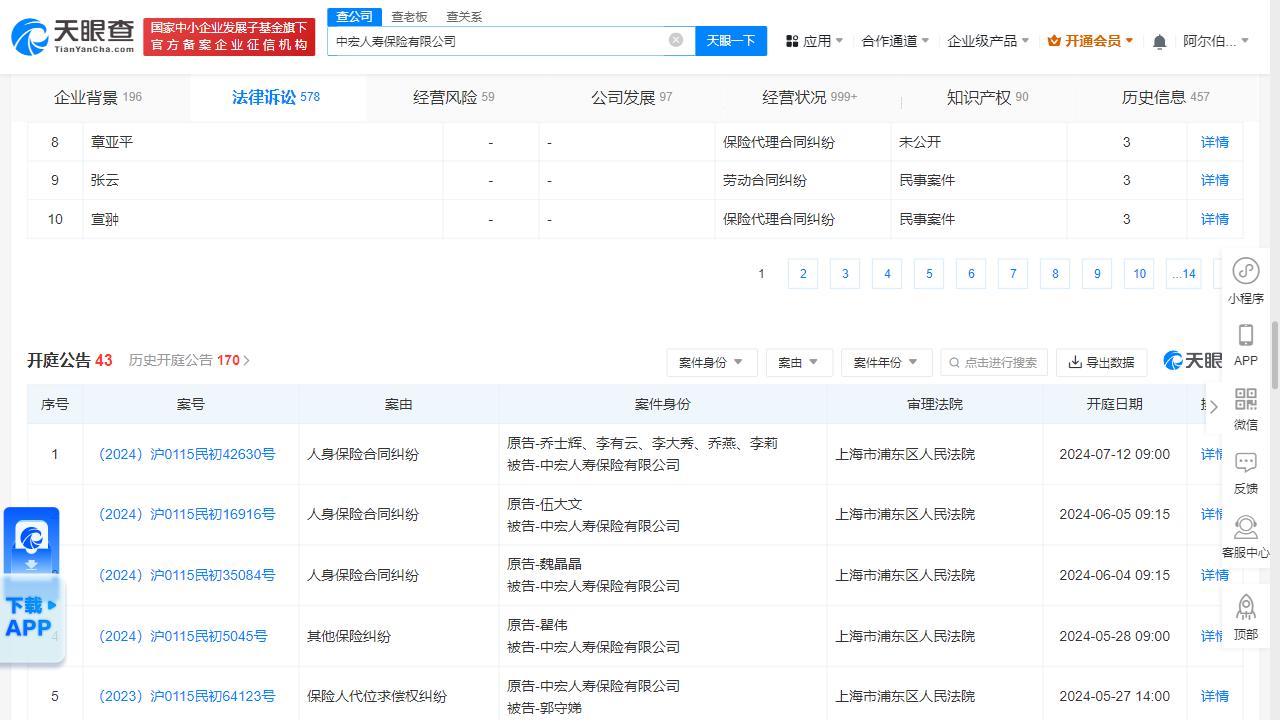1280x720 pixels.
Task: Open the 案件年份 filter dropdown
Action: (x=886, y=362)
